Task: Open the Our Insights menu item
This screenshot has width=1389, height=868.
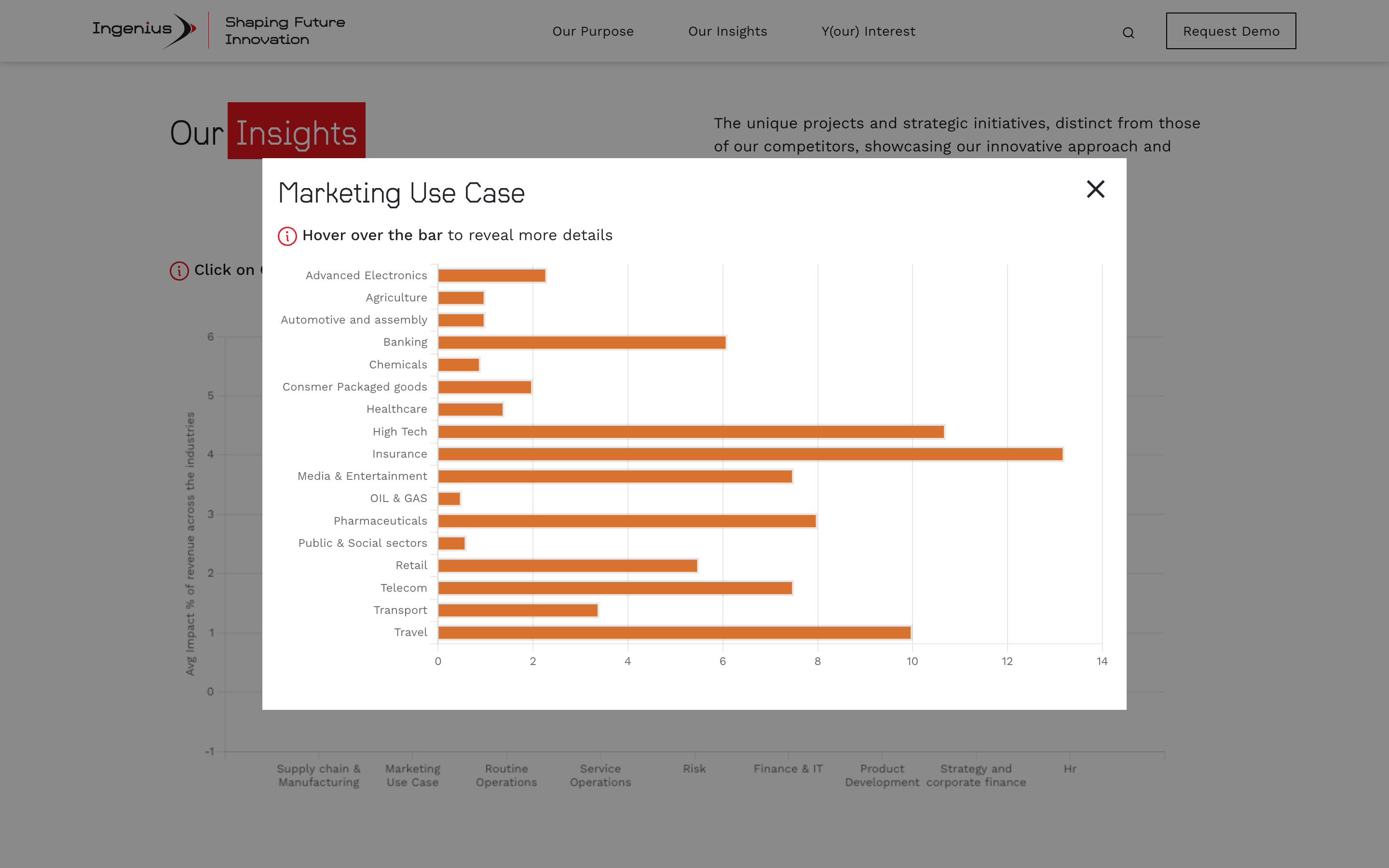Action: [x=727, y=31]
